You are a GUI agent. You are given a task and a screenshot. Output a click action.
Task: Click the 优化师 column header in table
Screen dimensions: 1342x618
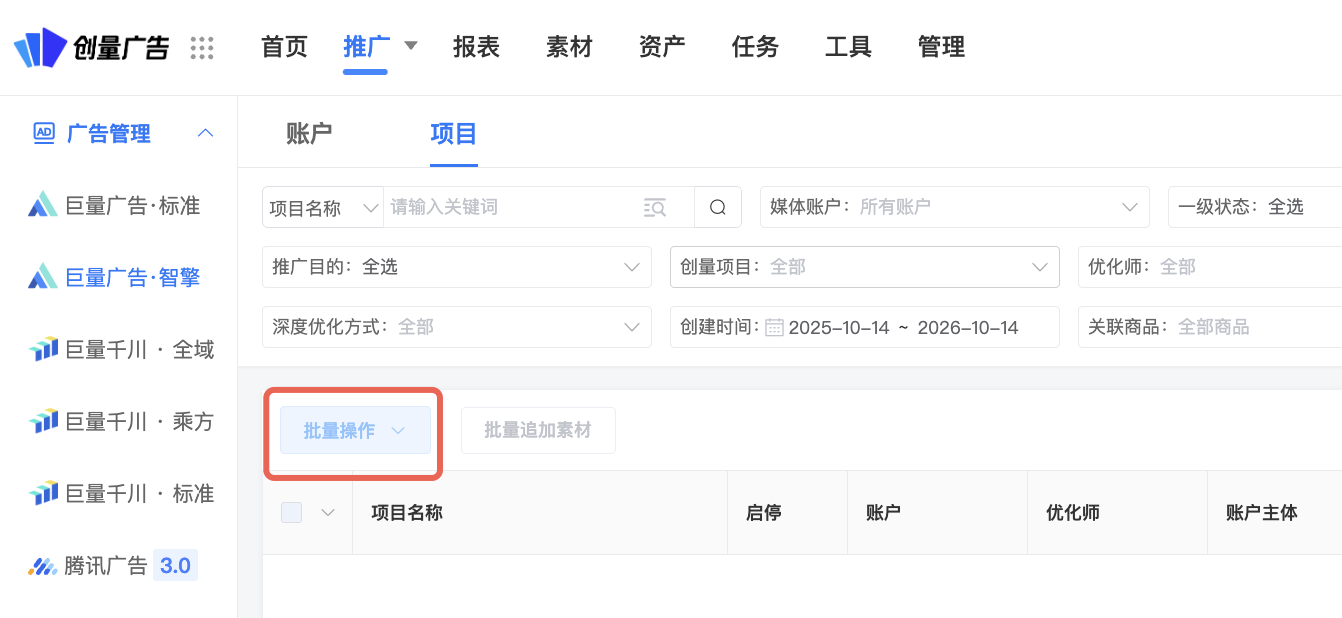[1073, 513]
